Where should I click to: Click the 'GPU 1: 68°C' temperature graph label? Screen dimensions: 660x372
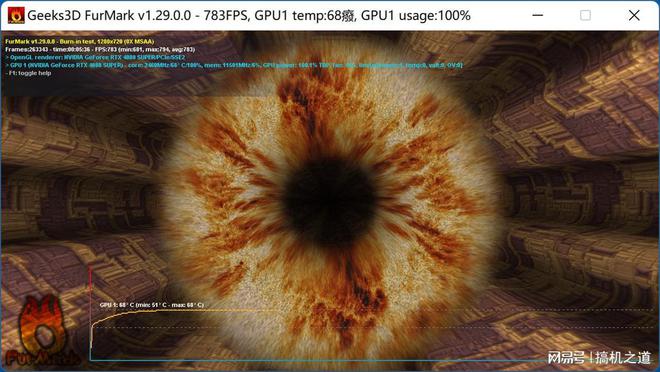(152, 305)
